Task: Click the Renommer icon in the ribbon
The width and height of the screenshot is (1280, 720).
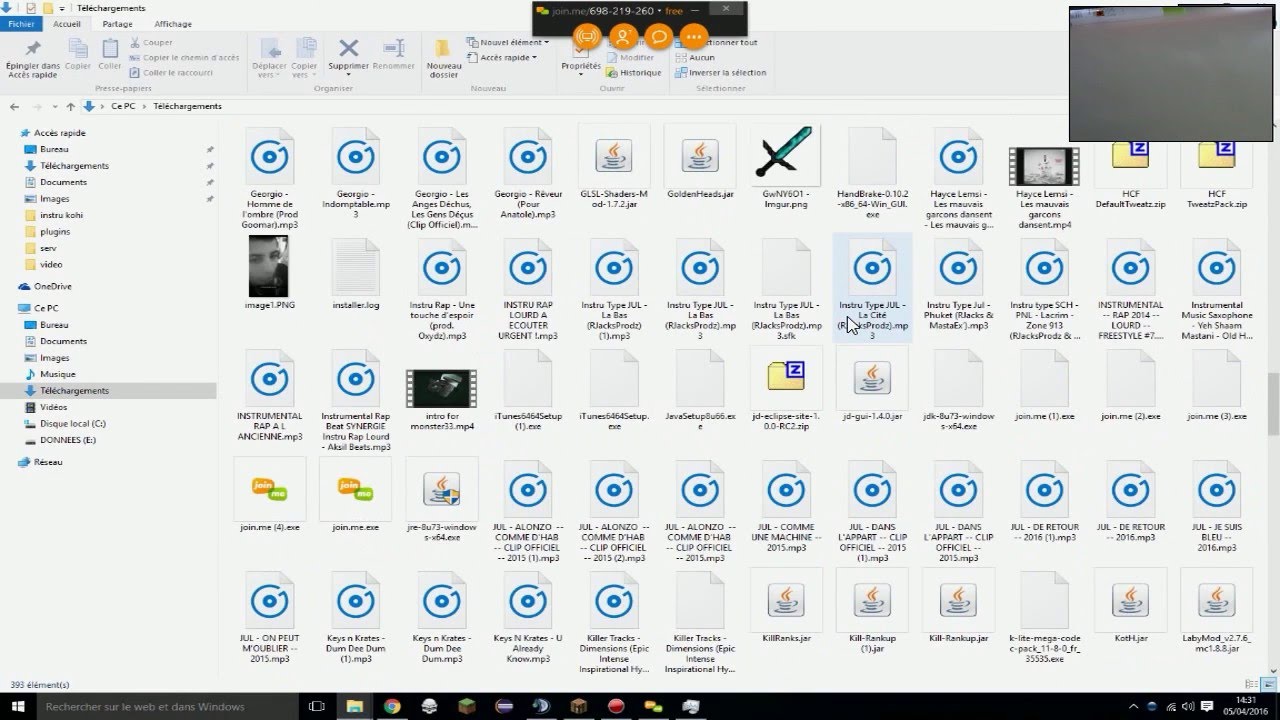Action: 394,48
